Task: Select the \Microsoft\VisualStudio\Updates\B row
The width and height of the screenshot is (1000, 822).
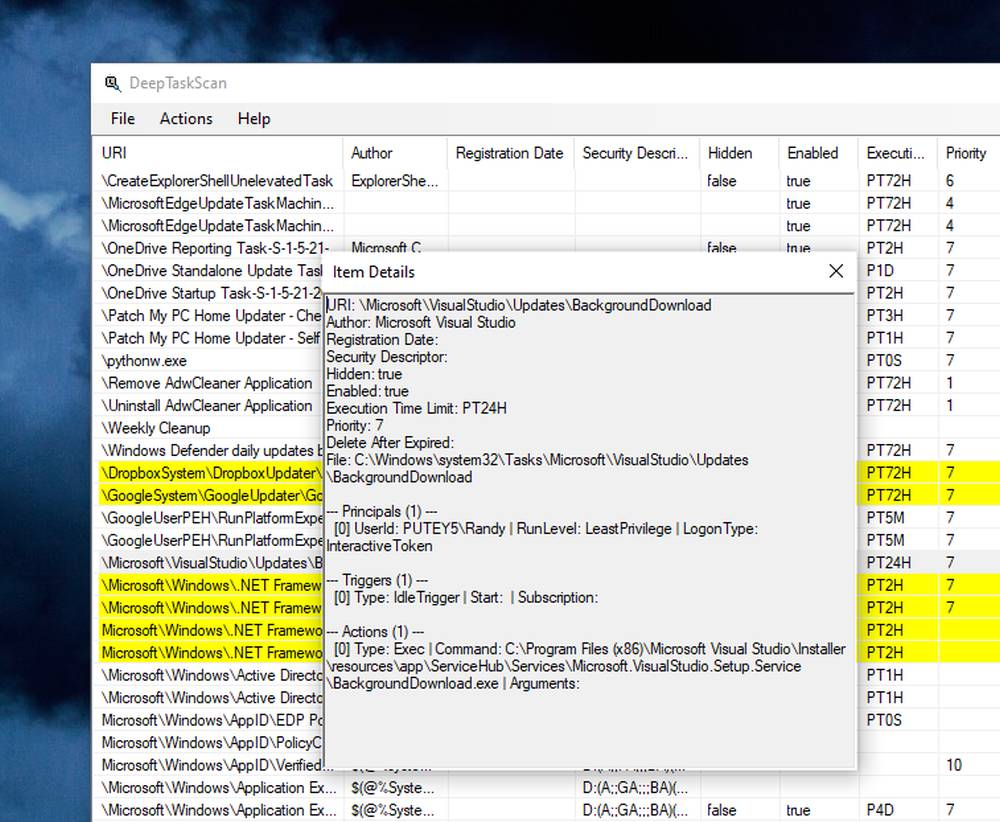Action: point(212,563)
